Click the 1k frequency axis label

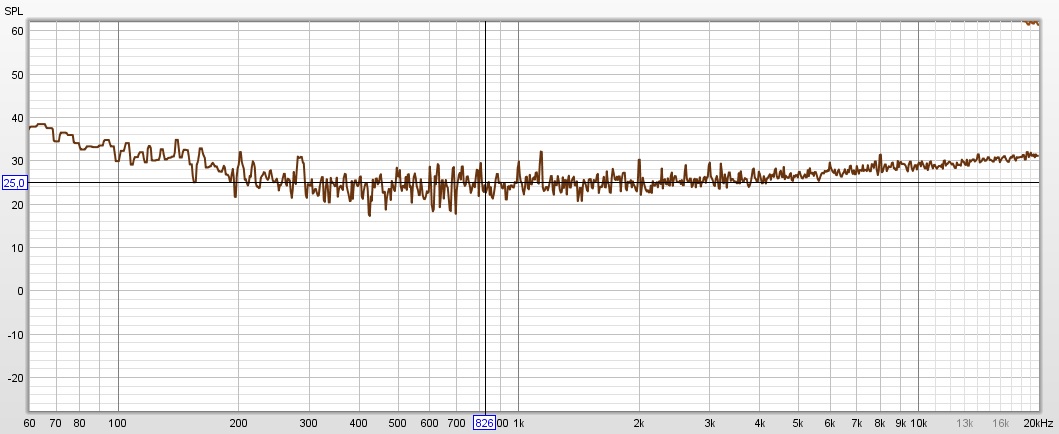[x=519, y=423]
